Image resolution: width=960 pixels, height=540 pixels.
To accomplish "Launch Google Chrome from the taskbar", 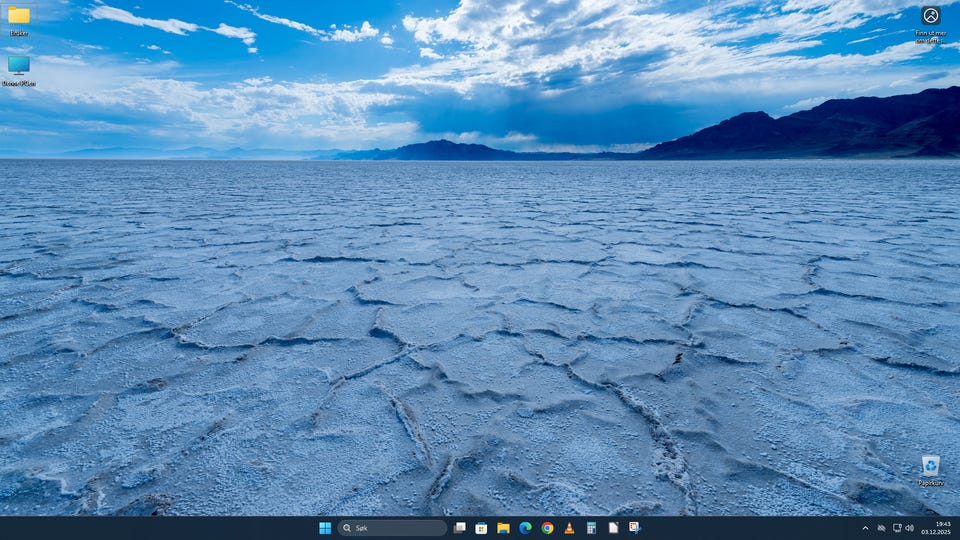I will 547,528.
